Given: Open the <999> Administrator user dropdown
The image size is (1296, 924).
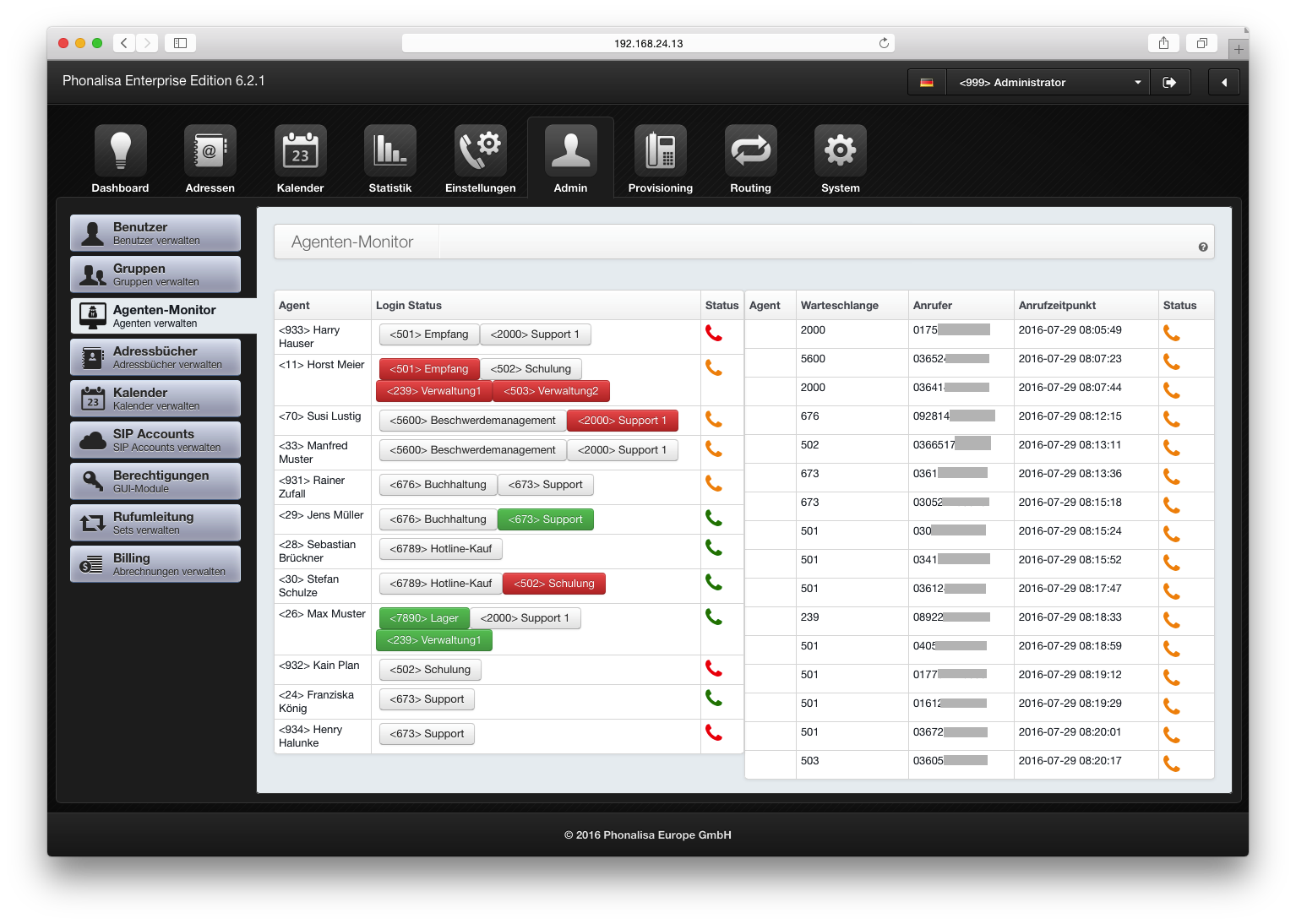Looking at the screenshot, I should (1048, 82).
